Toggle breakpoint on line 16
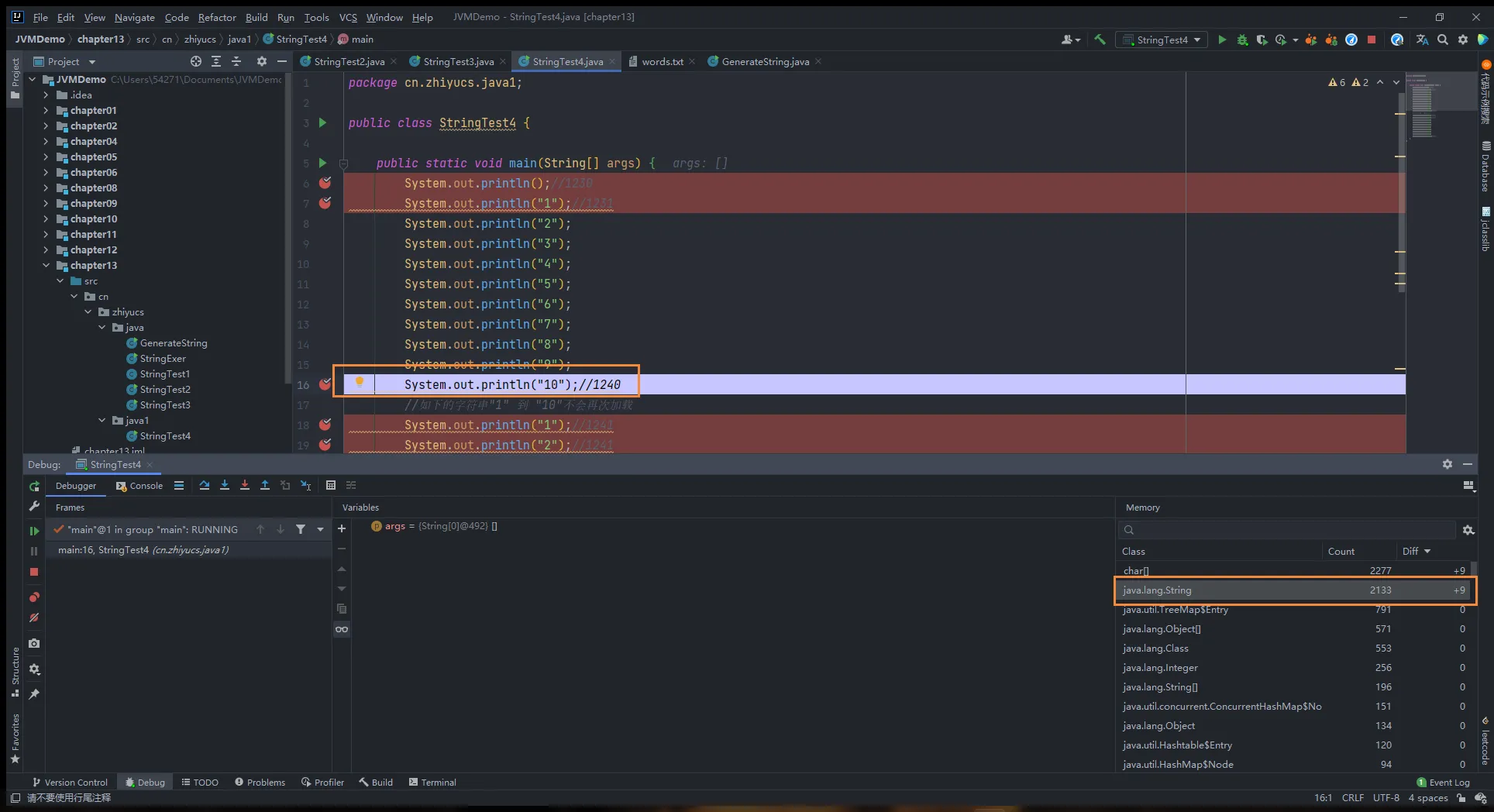The image size is (1494, 812). point(325,384)
